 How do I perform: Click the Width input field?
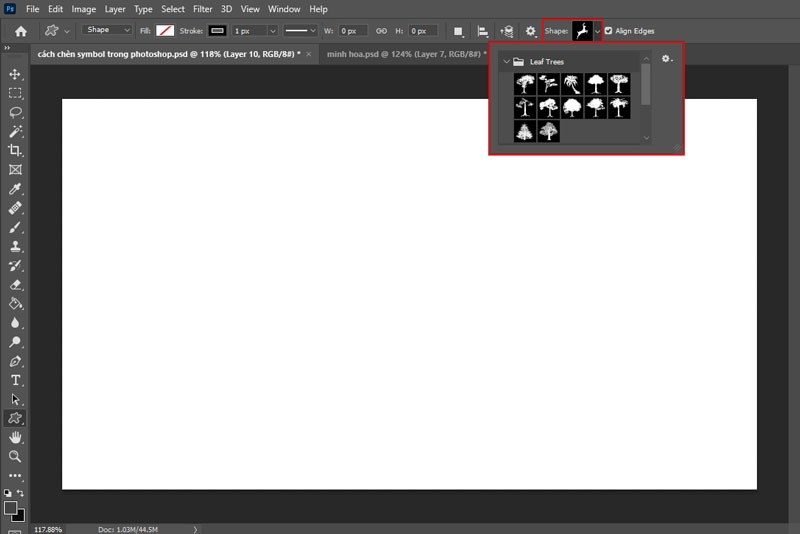coord(352,31)
